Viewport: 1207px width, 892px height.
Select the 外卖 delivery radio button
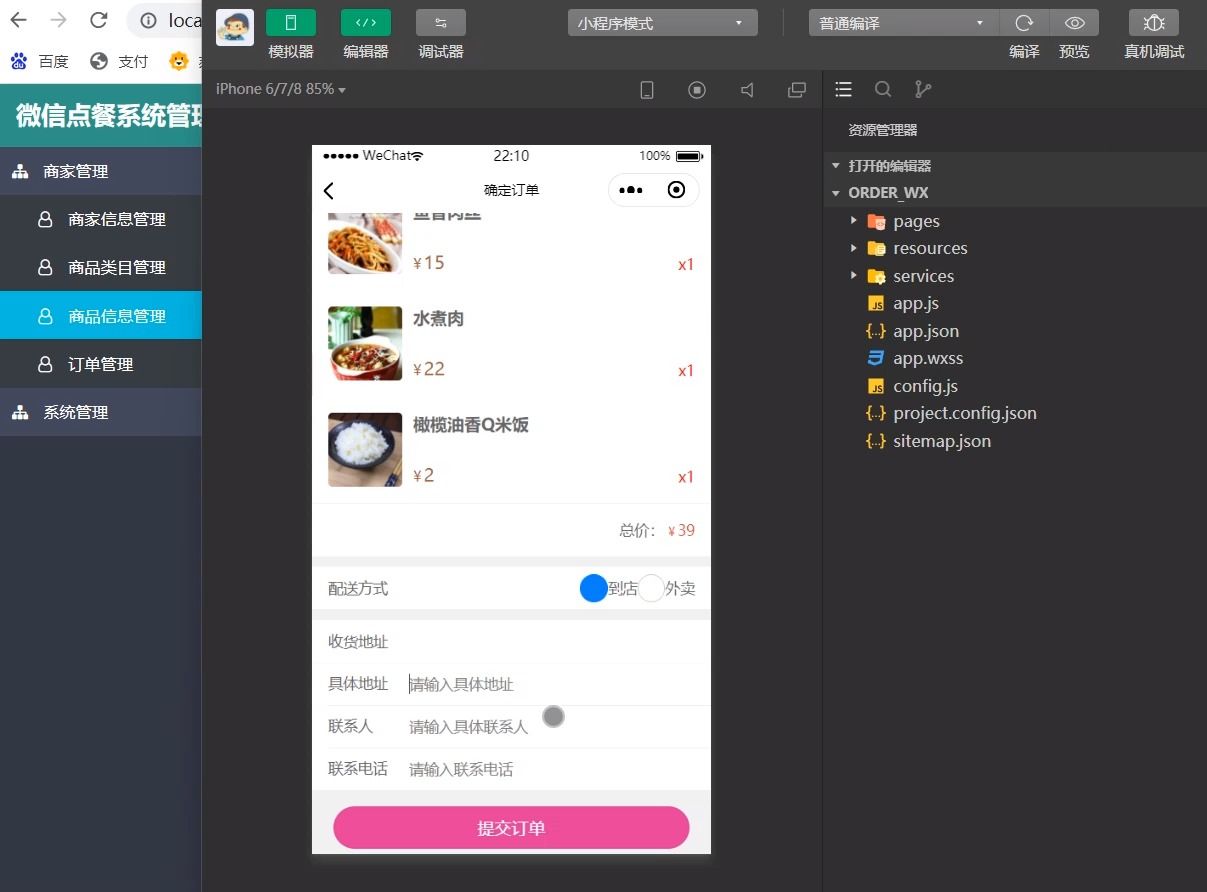651,588
